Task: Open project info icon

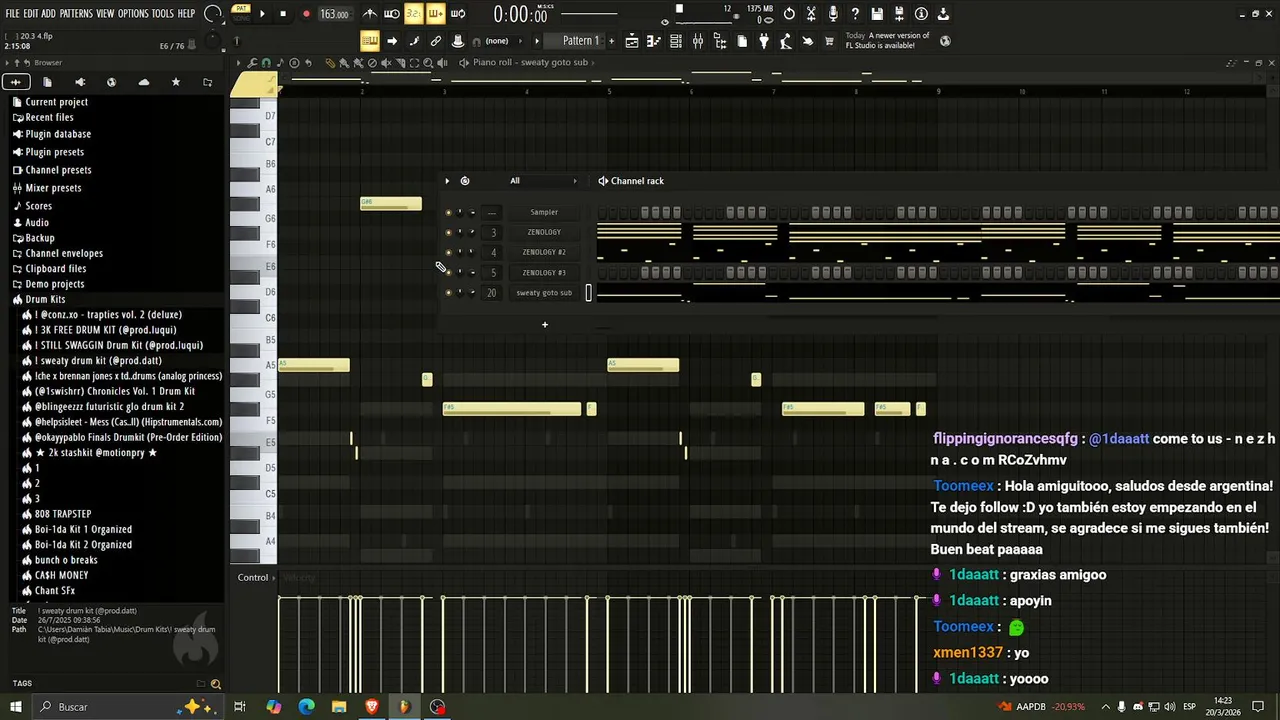Action: 921,14
